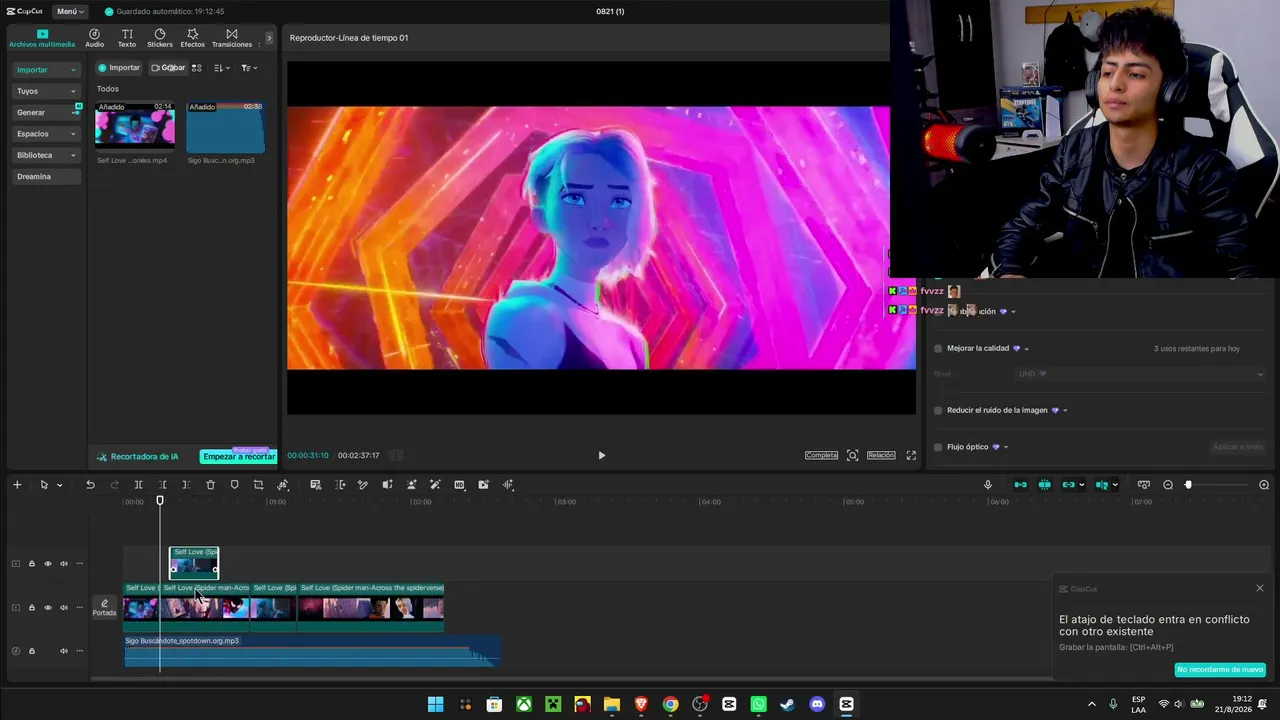The image size is (1280, 720).
Task: Click the Importar media button
Action: point(119,68)
